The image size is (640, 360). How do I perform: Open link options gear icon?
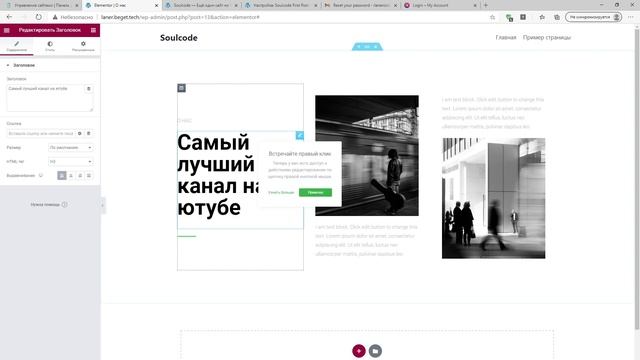pyautogui.click(x=80, y=133)
